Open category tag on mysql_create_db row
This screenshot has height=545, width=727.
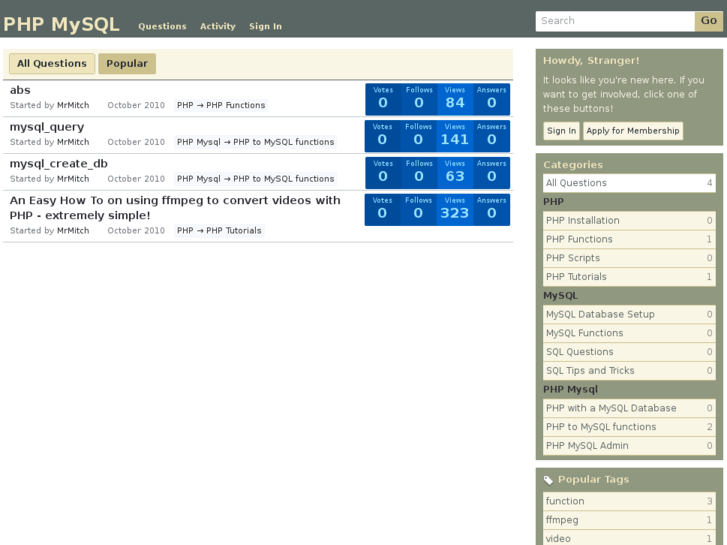pyautogui.click(x=255, y=179)
